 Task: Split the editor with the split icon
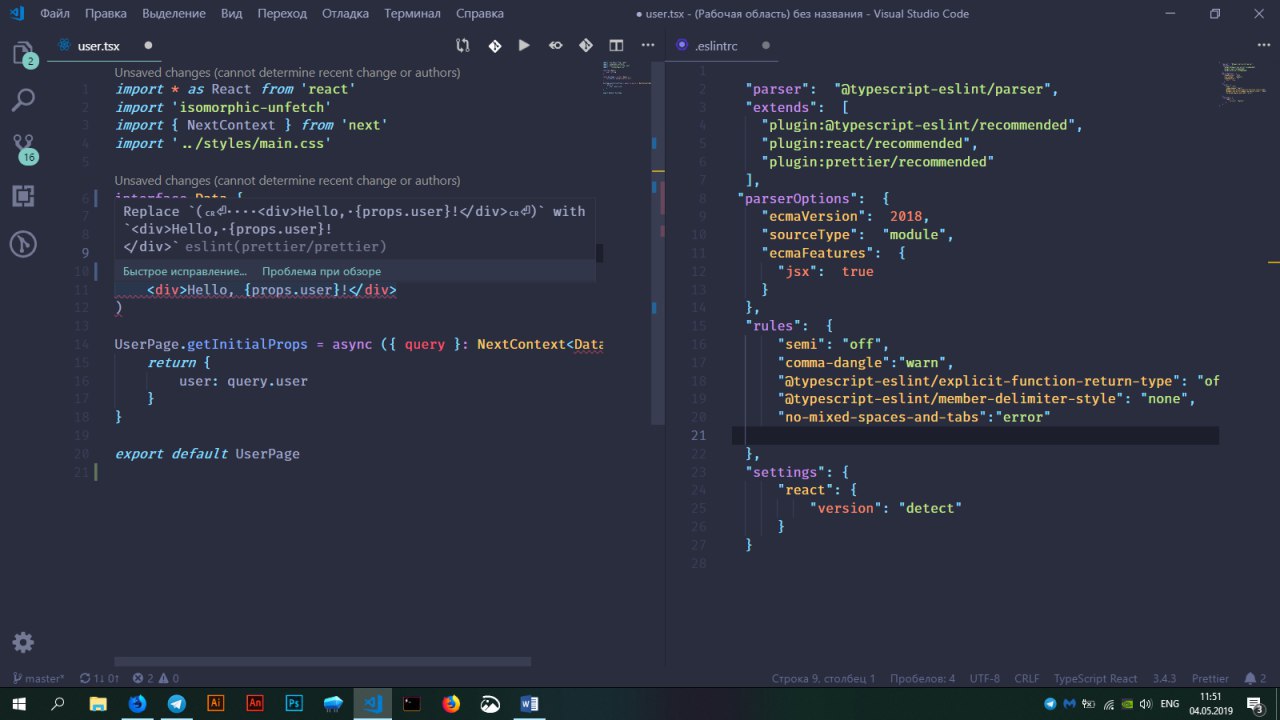(616, 45)
